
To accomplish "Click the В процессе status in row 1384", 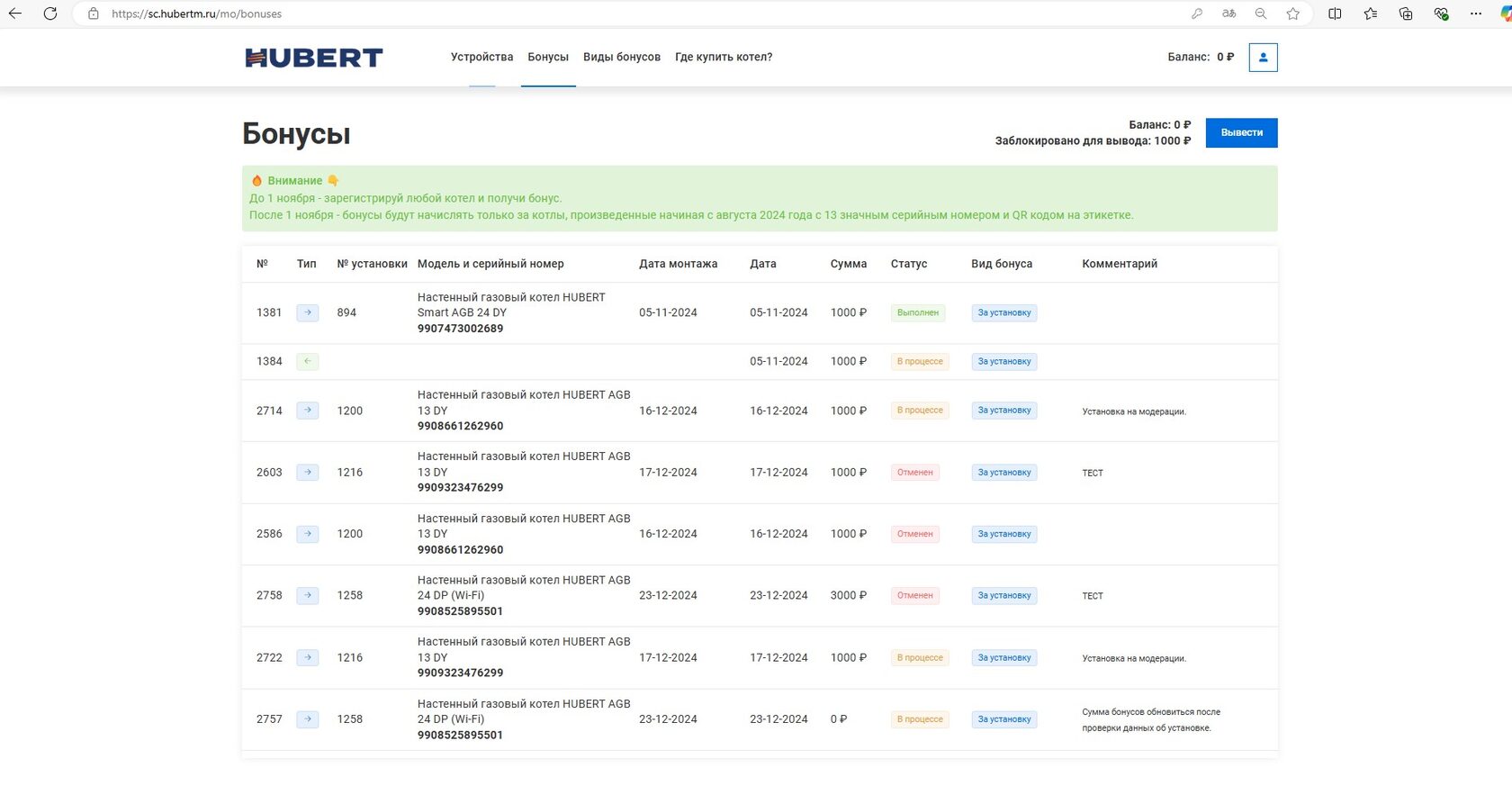I will click(920, 361).
